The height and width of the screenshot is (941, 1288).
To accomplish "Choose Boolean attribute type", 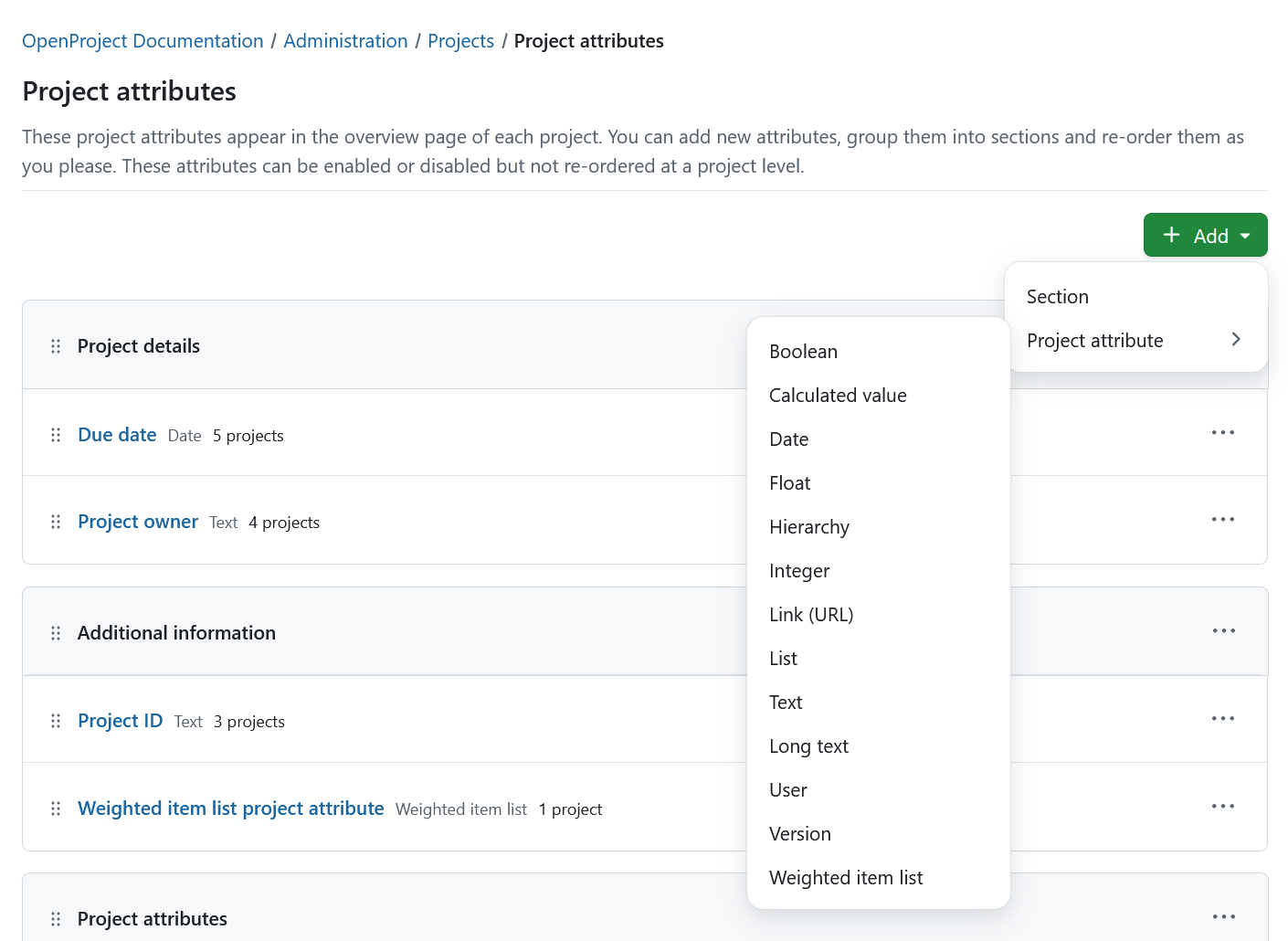I will (x=803, y=351).
